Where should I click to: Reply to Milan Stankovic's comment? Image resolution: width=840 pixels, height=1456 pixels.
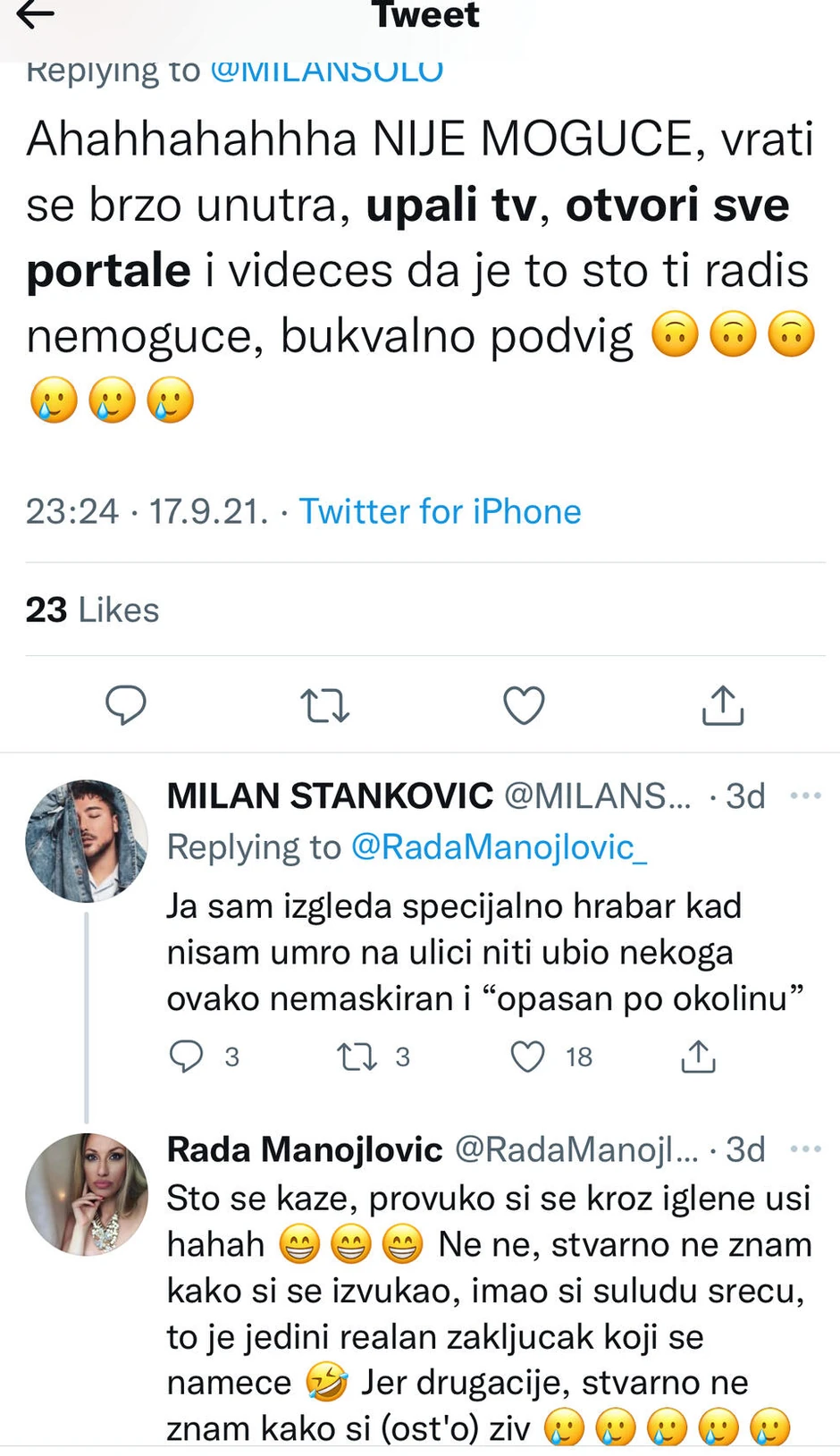188,1056
